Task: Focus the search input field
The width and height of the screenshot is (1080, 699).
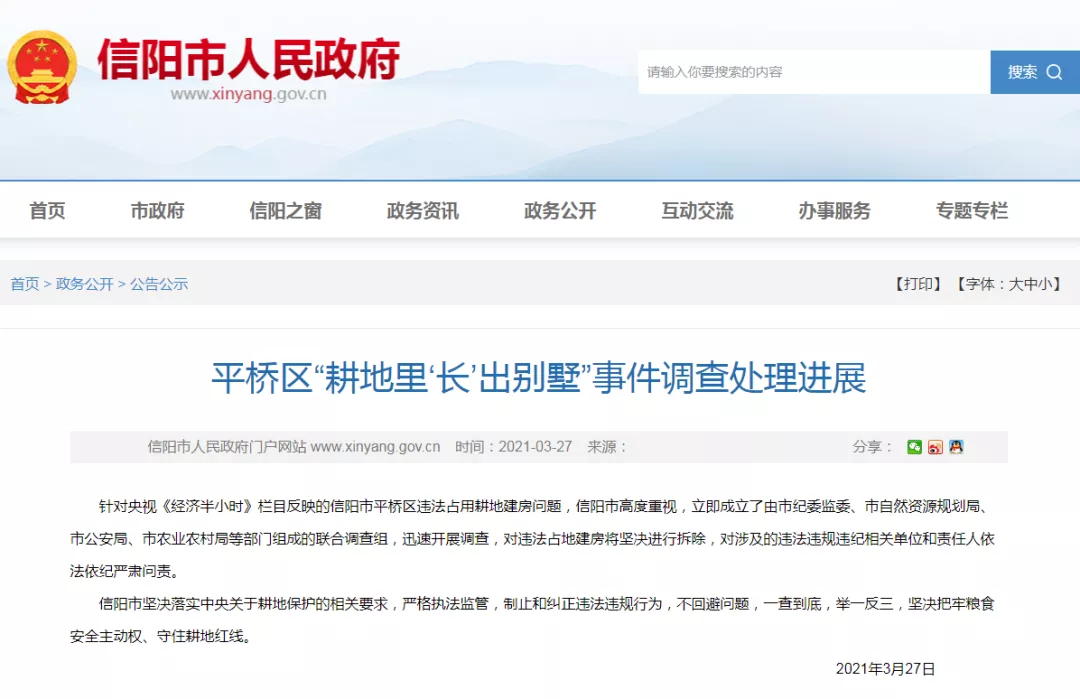Action: (x=813, y=72)
